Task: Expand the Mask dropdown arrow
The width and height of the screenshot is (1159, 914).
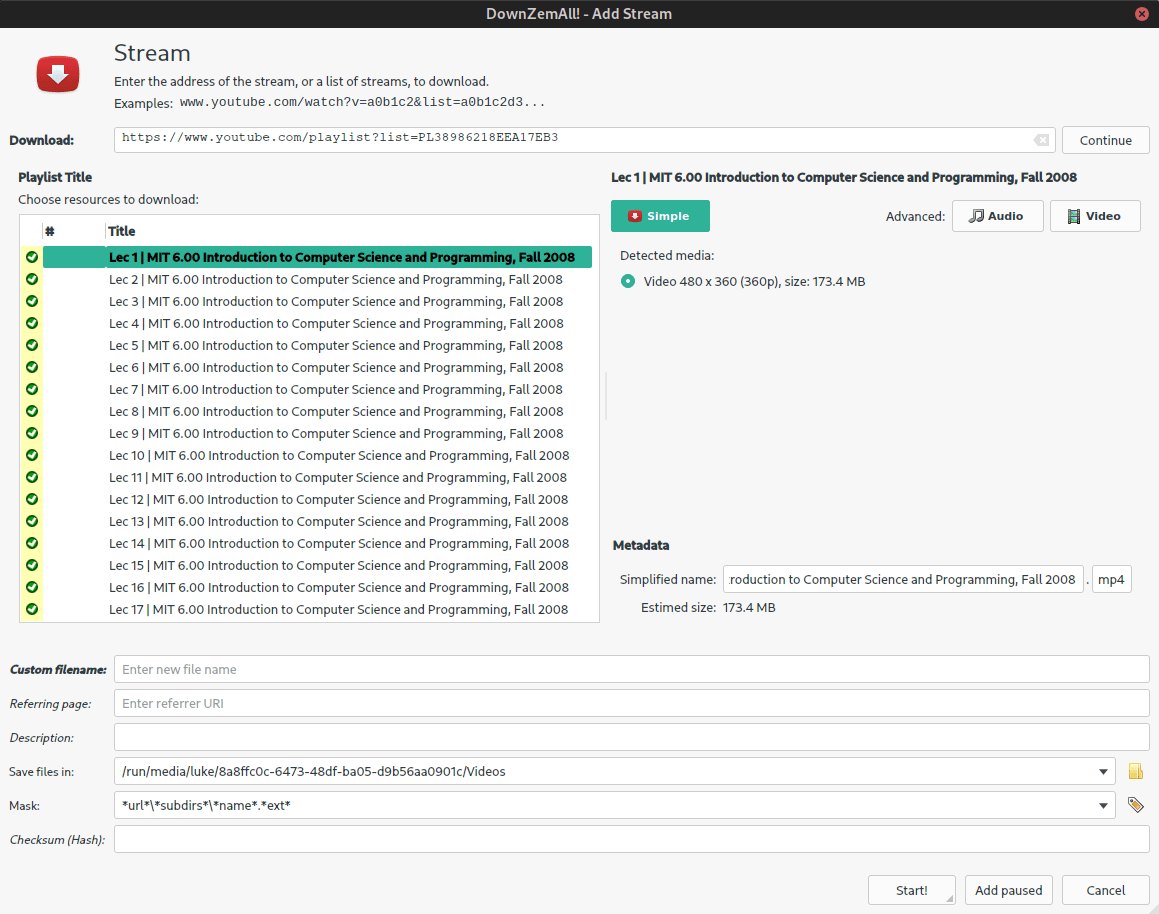Action: (x=1103, y=805)
